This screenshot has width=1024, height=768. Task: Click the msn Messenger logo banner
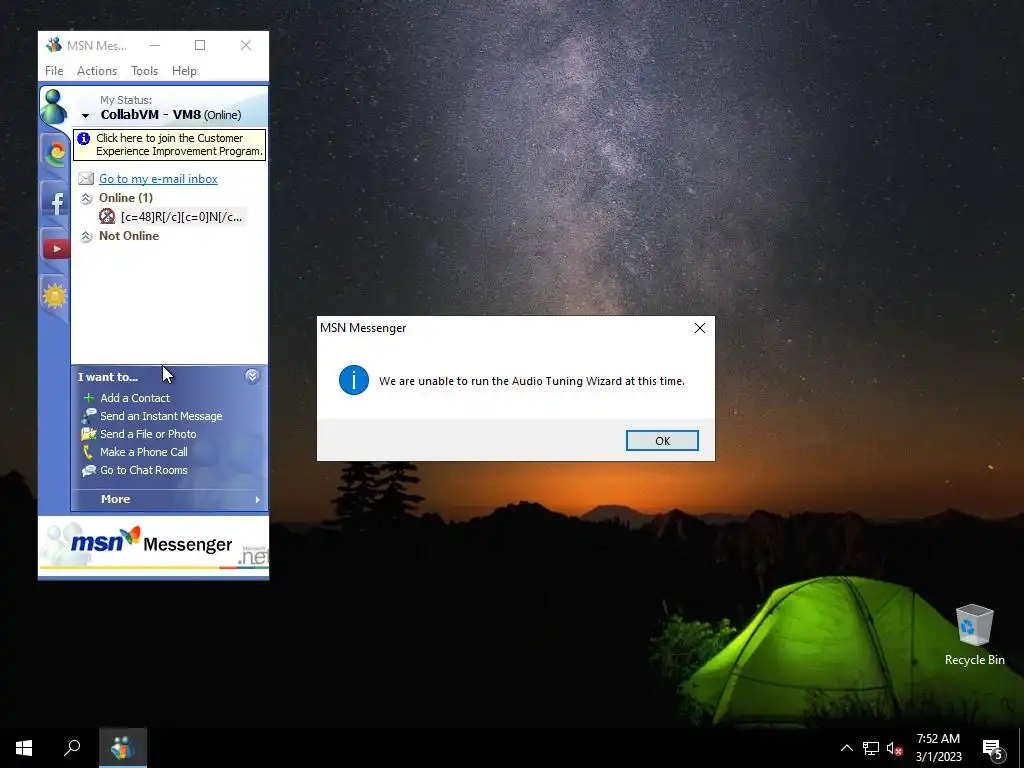coord(154,546)
